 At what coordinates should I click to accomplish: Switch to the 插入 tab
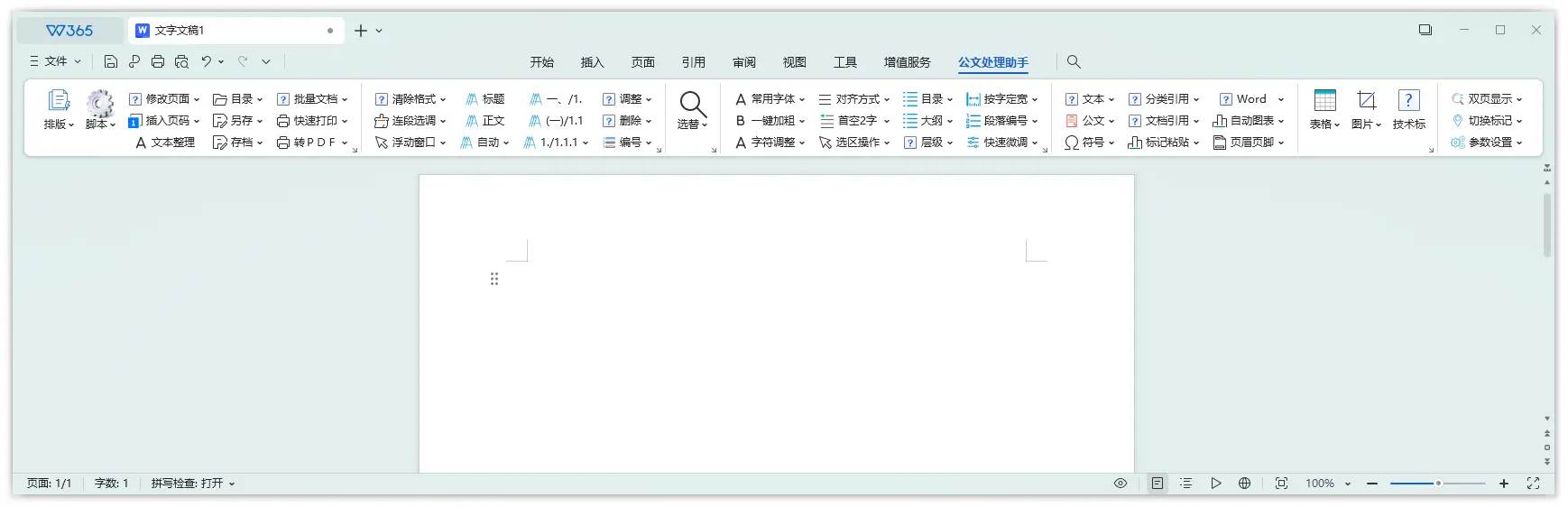click(x=592, y=62)
